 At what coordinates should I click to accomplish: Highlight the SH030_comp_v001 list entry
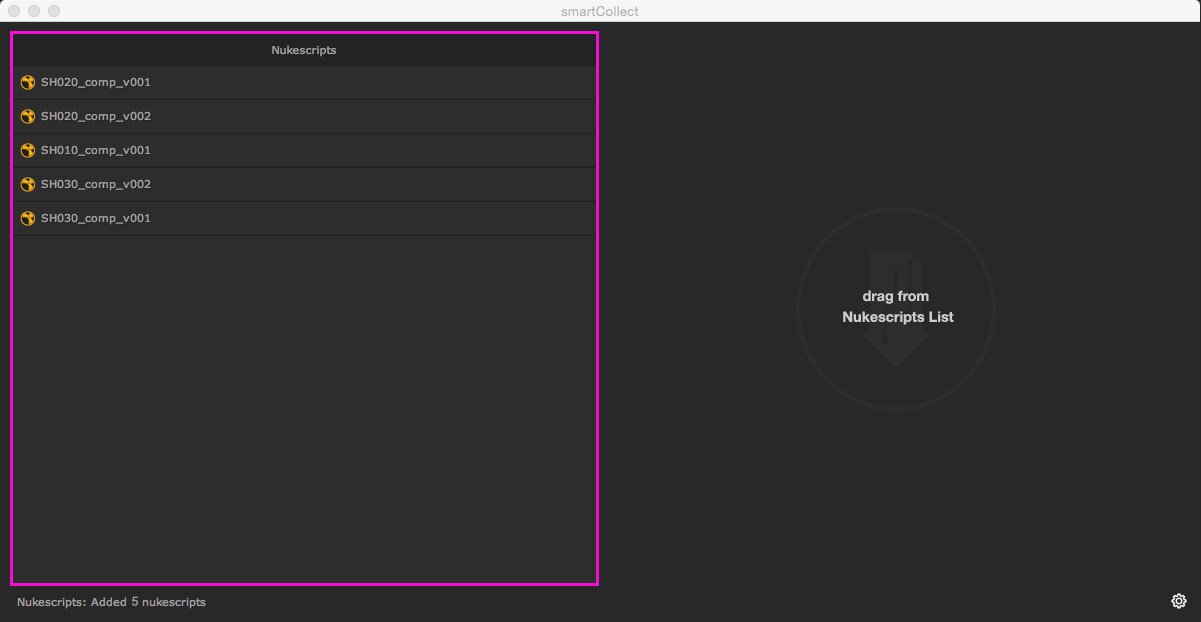(x=96, y=219)
